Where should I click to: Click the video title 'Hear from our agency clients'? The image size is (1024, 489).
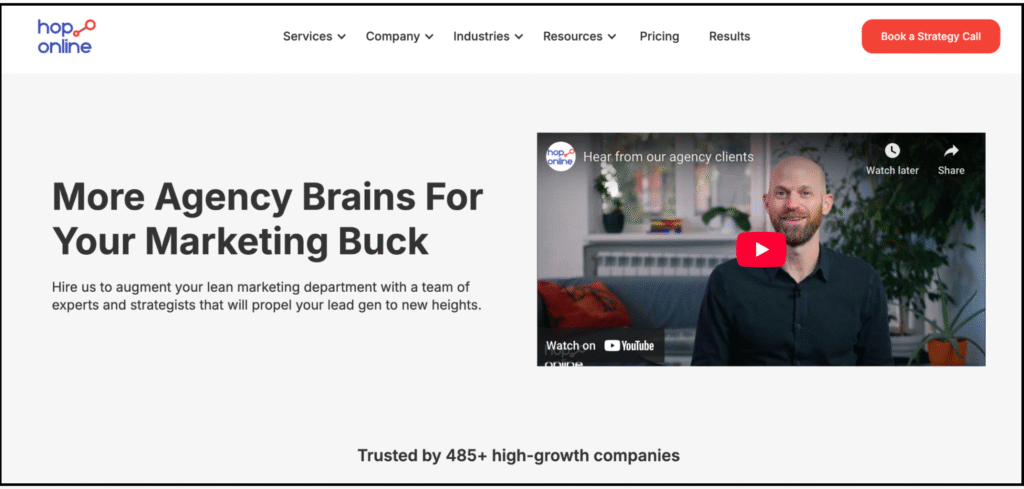point(668,157)
